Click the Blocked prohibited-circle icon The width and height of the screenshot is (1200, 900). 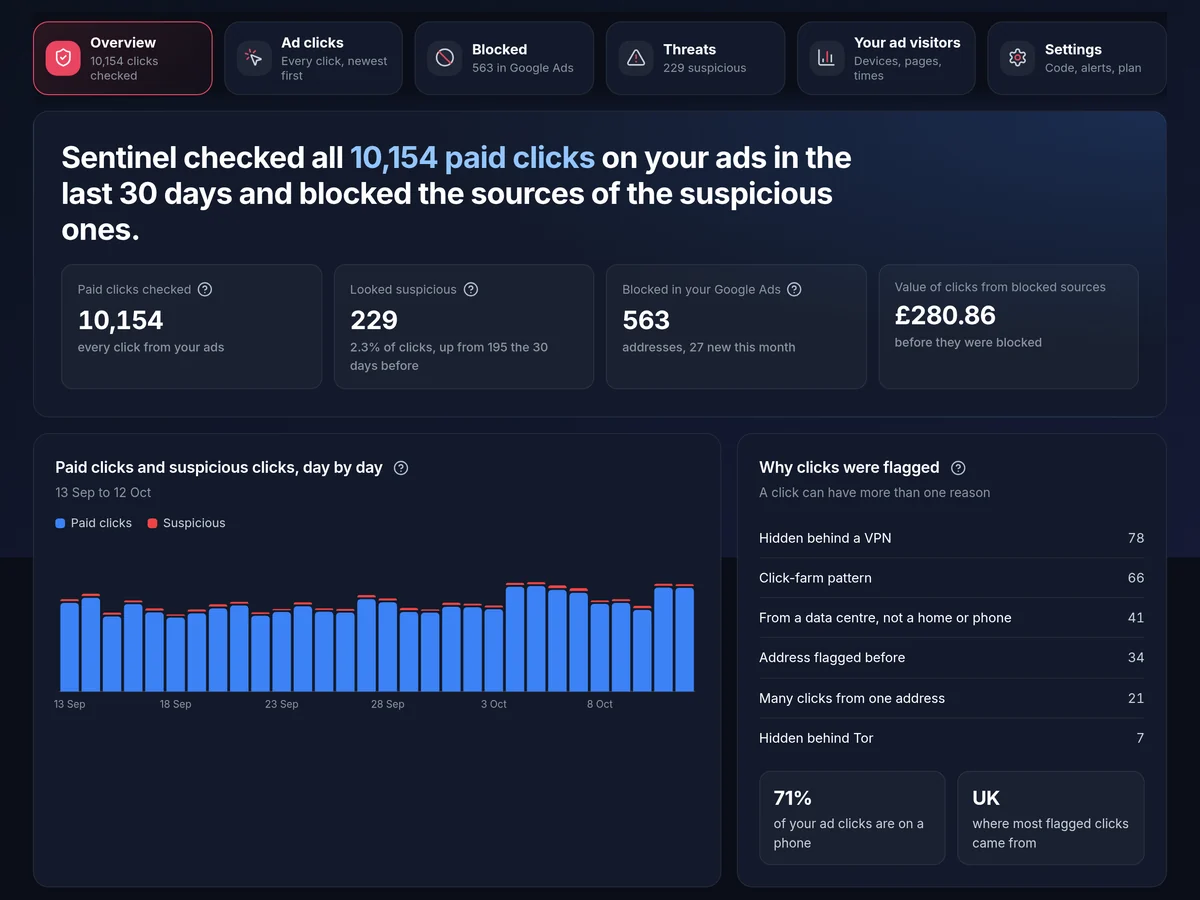445,58
